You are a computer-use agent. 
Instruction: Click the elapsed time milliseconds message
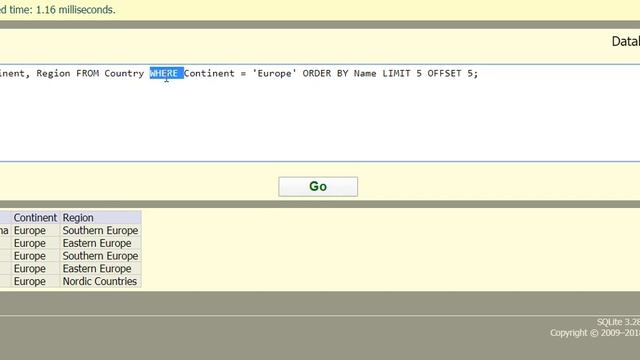(x=58, y=10)
